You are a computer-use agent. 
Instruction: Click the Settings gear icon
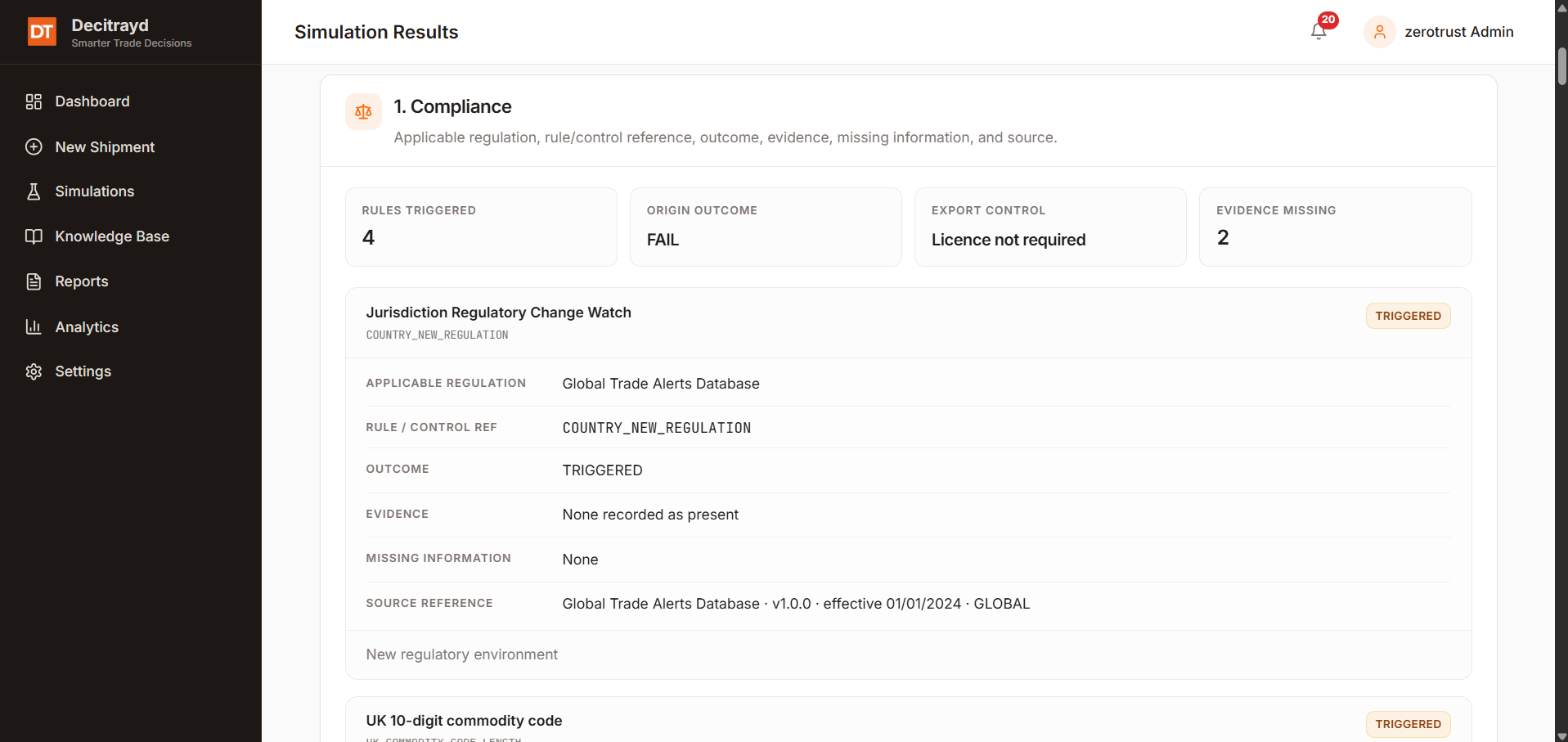(34, 371)
